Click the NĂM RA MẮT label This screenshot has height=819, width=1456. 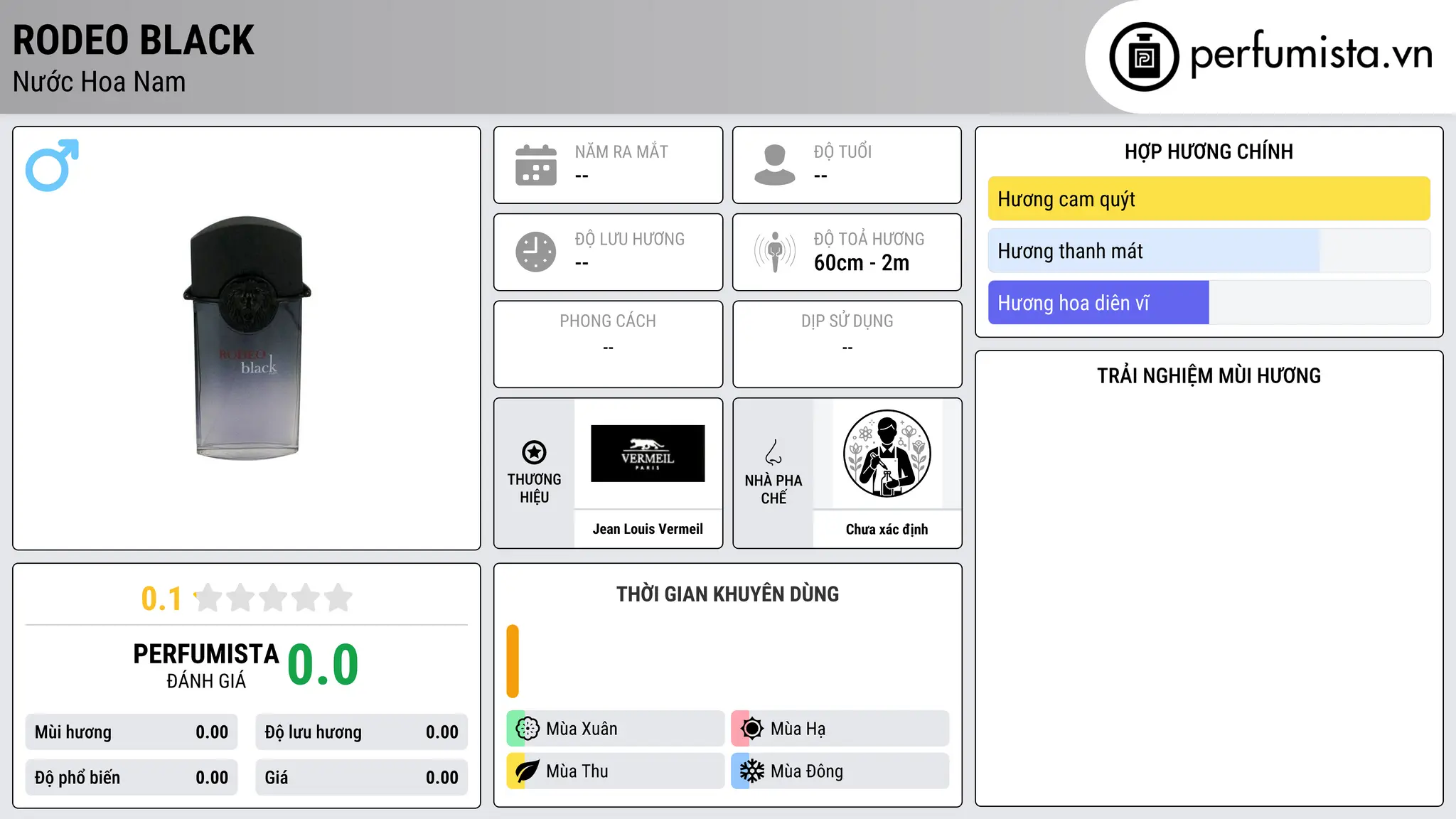[x=621, y=152]
